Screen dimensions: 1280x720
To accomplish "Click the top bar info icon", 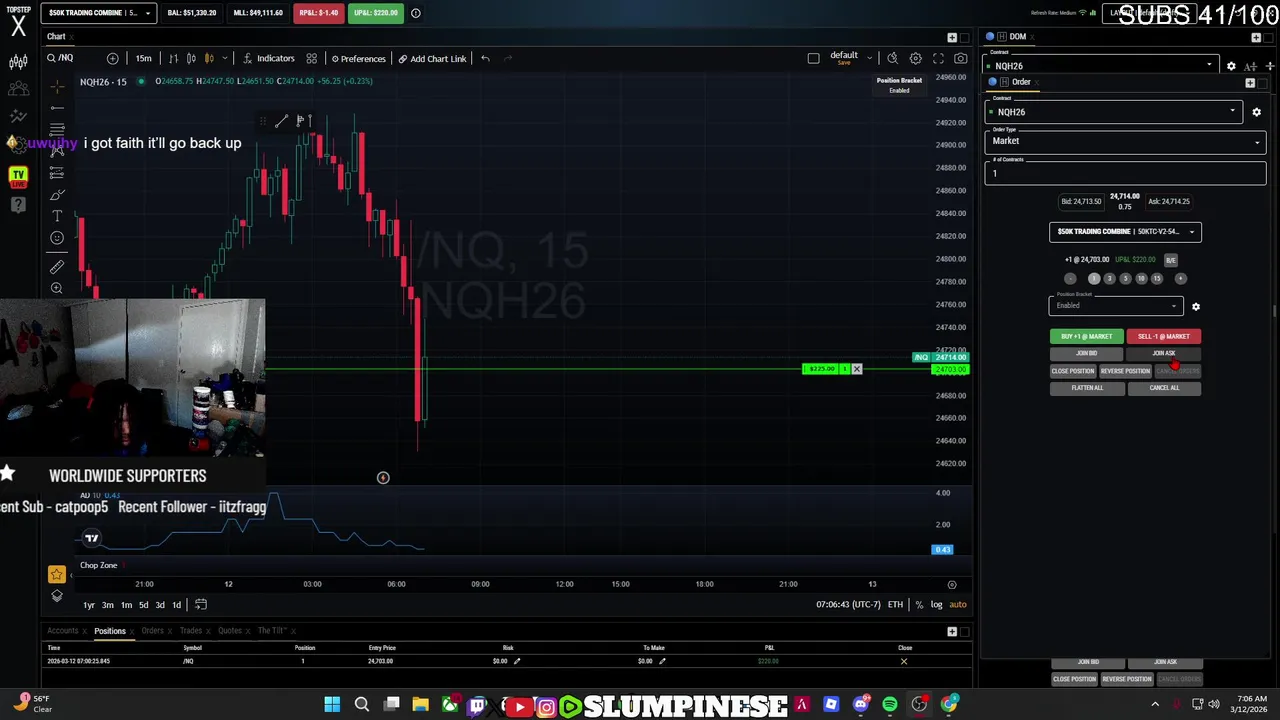I will [x=416, y=13].
